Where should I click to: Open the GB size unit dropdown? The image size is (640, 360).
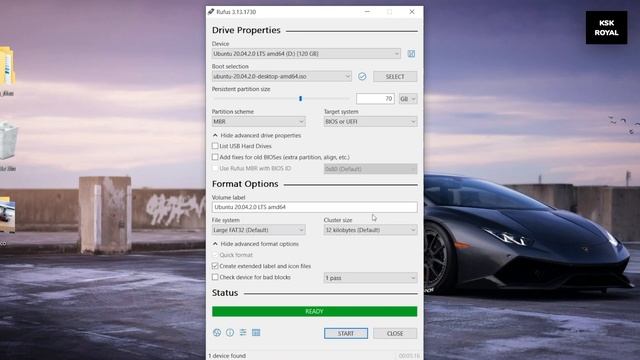click(408, 99)
